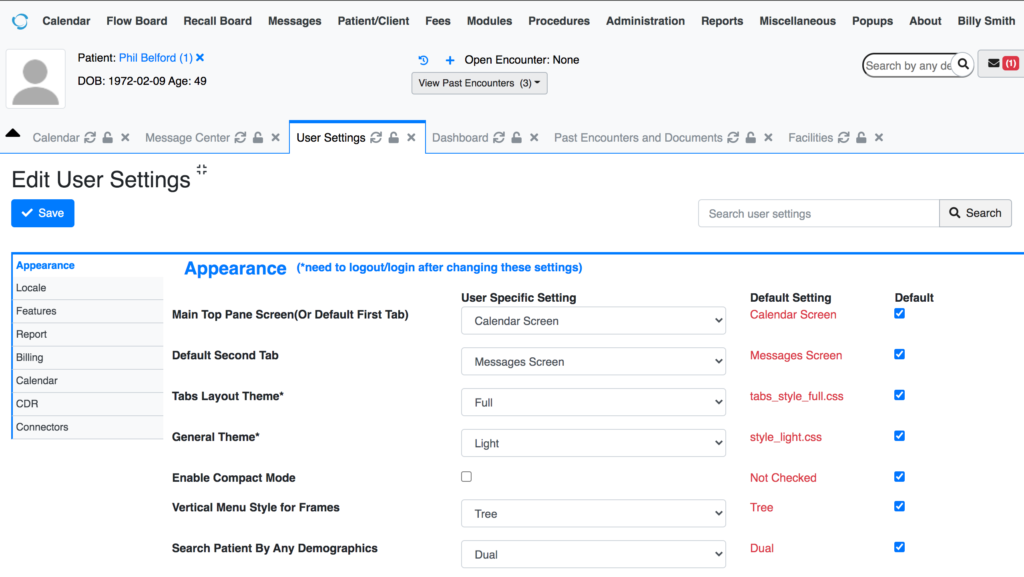The height and width of the screenshot is (577, 1024).
Task: Close the Facilities tab
Action: click(879, 138)
